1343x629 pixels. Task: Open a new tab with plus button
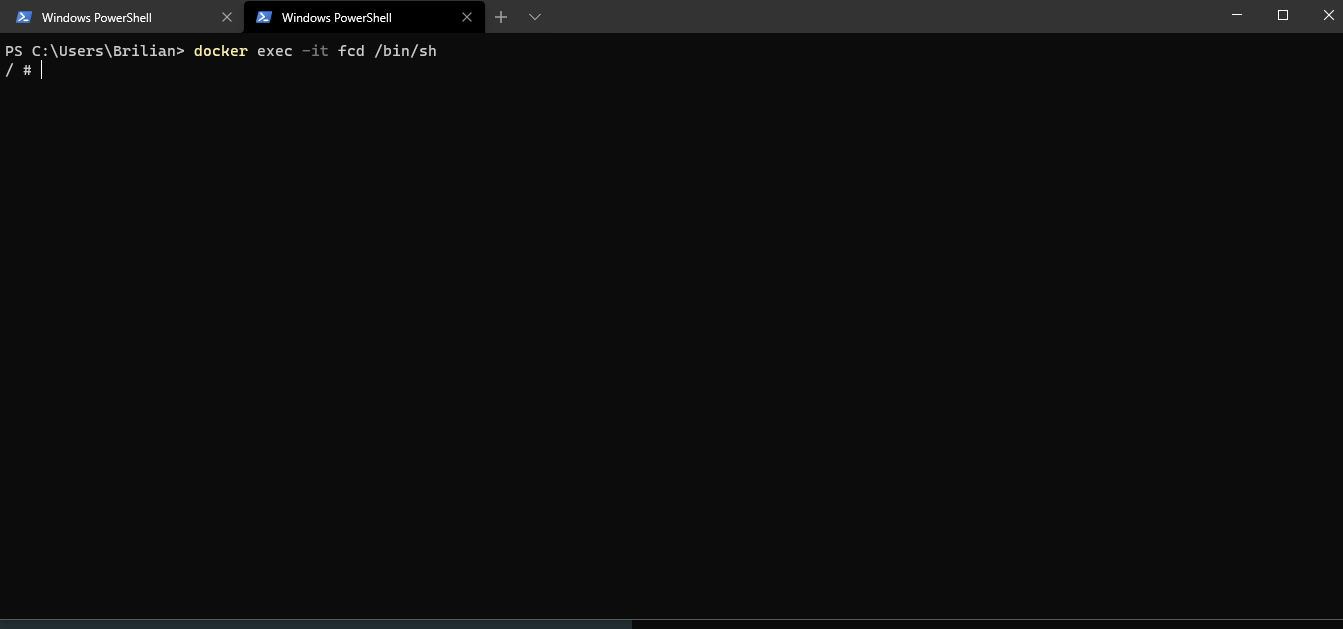[x=501, y=17]
